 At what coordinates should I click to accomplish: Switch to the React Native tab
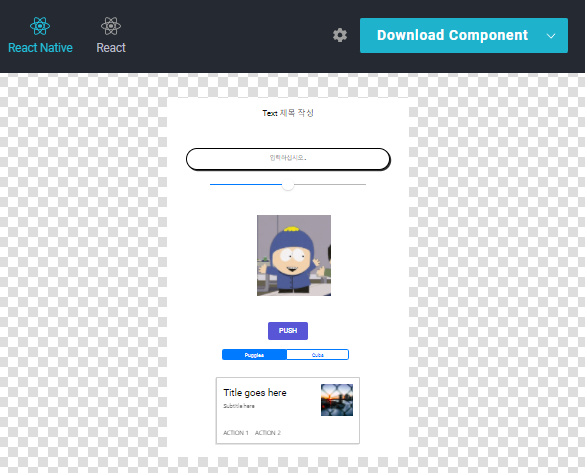[x=40, y=36]
